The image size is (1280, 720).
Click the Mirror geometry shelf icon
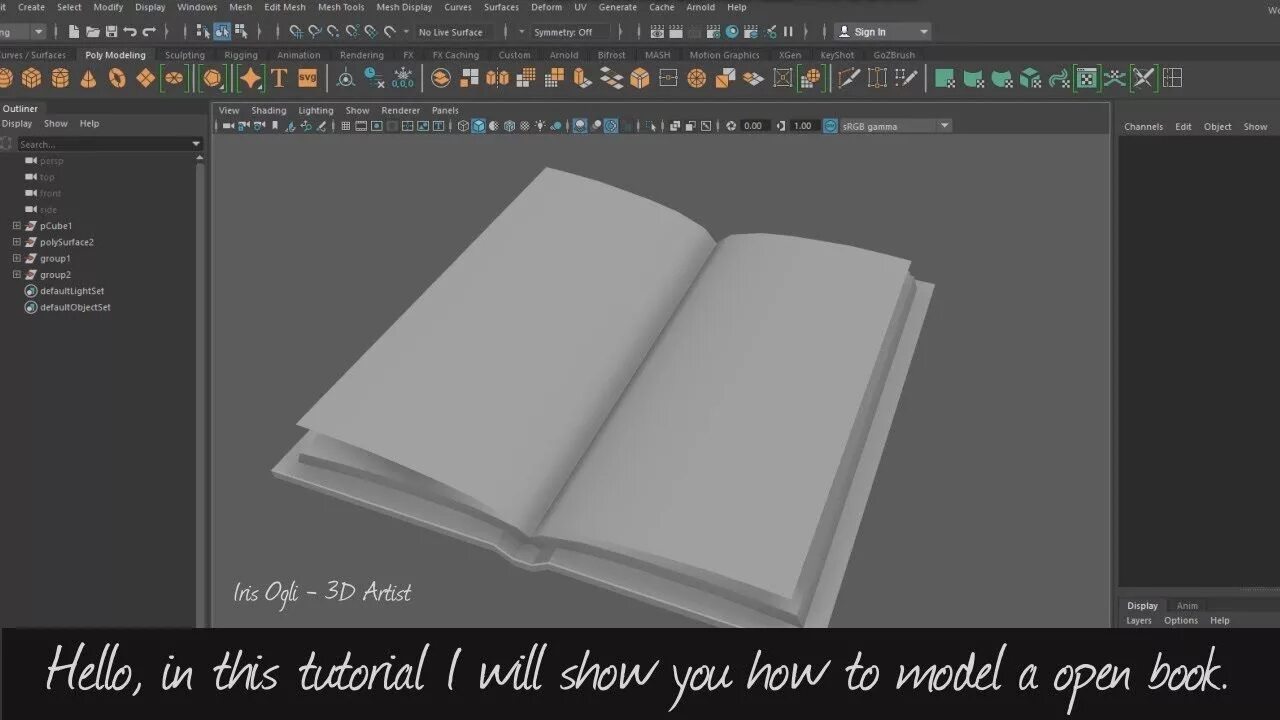coord(497,78)
